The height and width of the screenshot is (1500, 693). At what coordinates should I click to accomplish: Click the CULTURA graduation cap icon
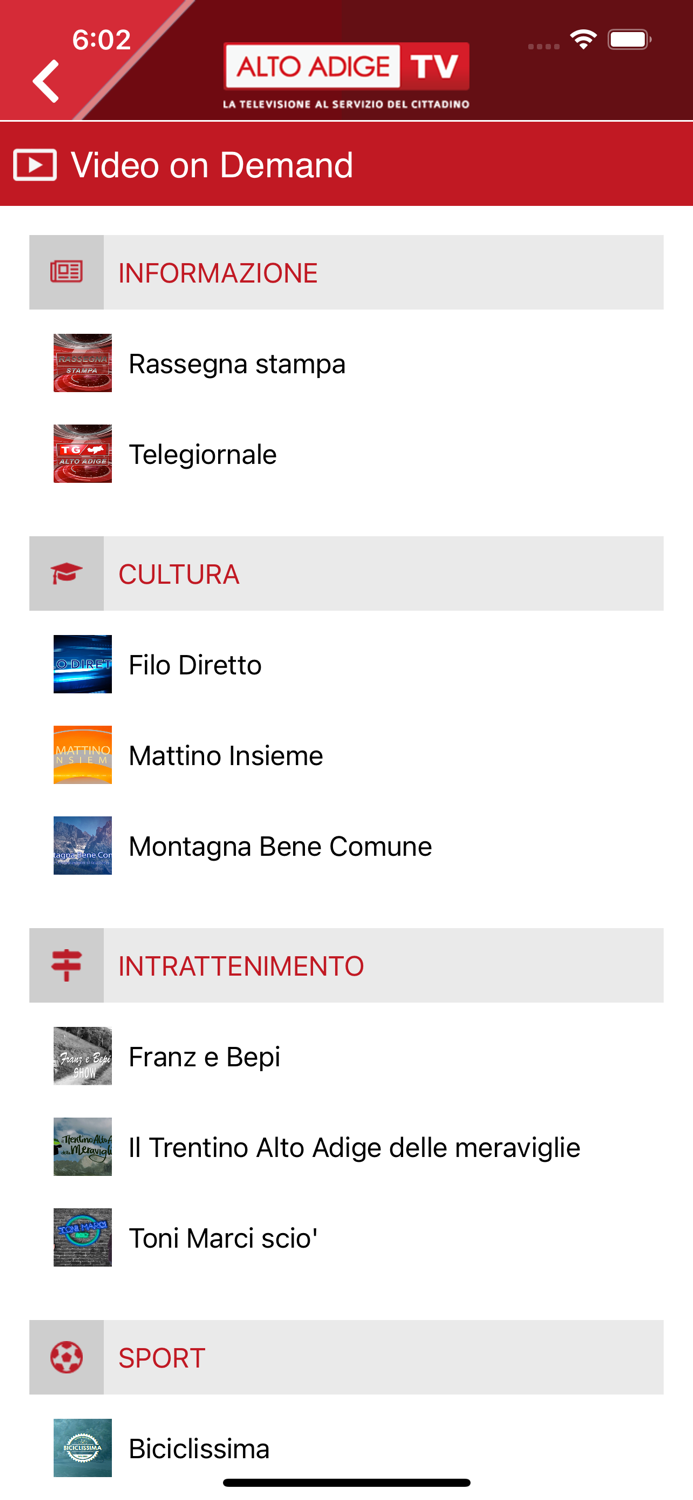click(x=65, y=573)
